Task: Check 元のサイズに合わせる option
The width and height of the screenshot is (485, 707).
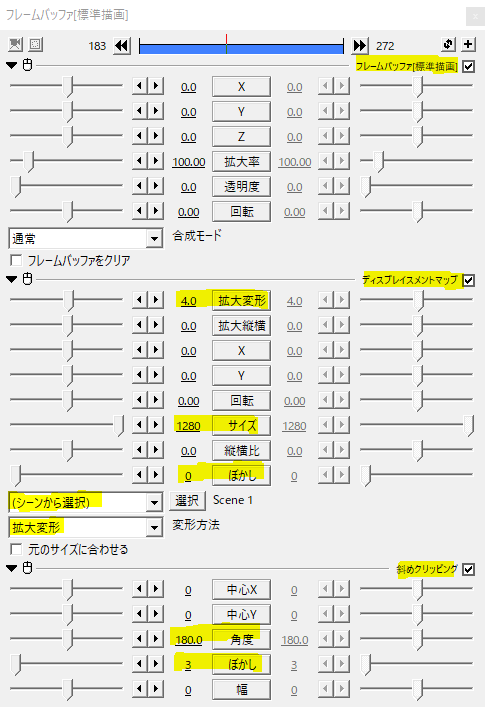Action: point(16,549)
